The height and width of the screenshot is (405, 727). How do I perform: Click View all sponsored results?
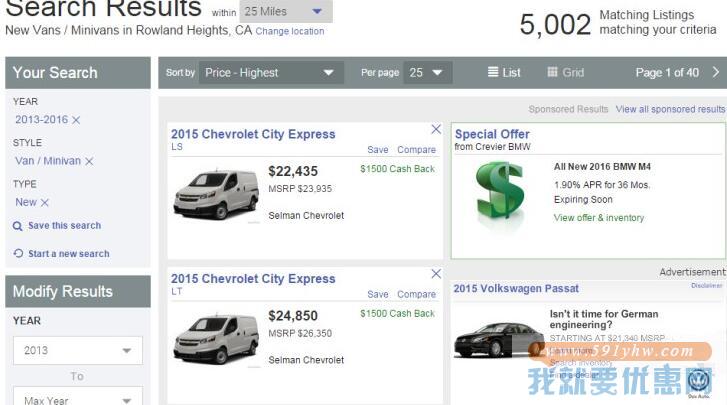670,109
